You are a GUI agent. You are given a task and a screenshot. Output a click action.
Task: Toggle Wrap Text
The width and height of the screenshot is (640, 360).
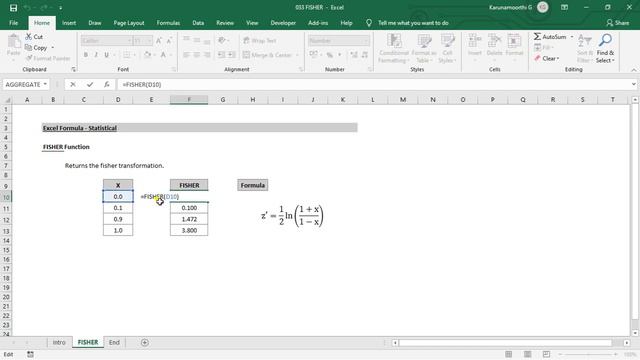coord(260,40)
